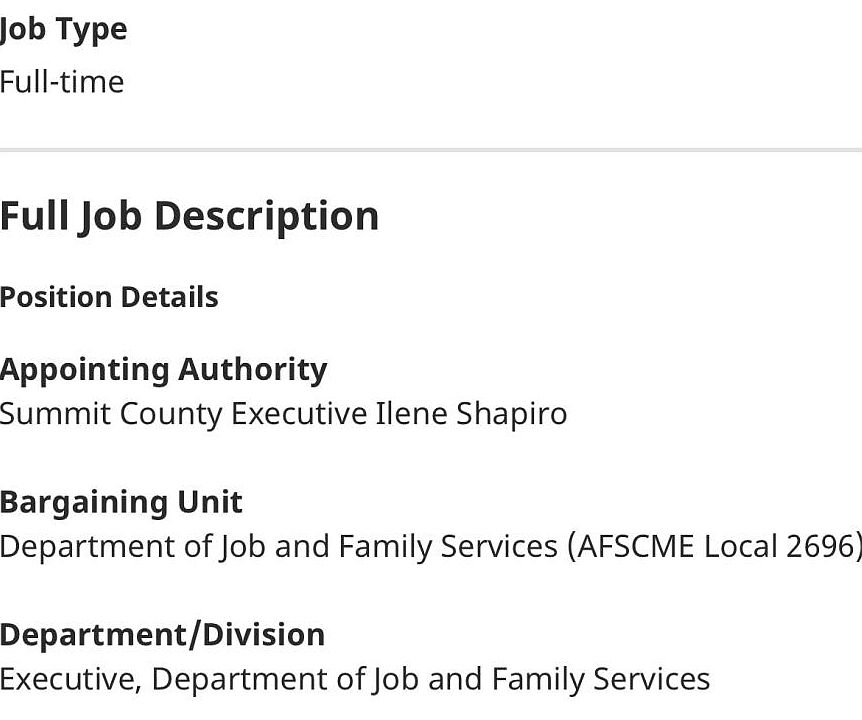The width and height of the screenshot is (862, 720).
Task: Click the "Full-time" job type value
Action: (62, 81)
